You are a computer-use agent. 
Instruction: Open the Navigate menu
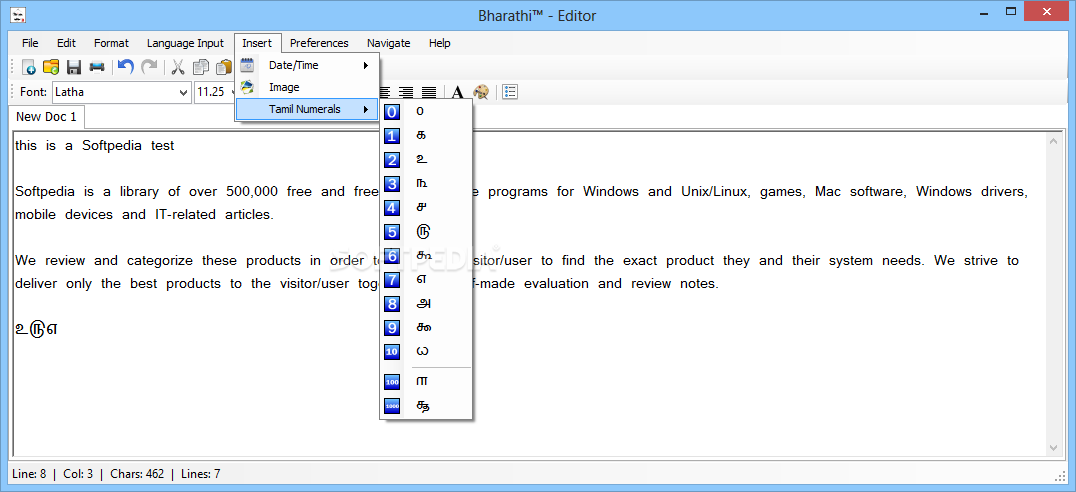pos(388,43)
